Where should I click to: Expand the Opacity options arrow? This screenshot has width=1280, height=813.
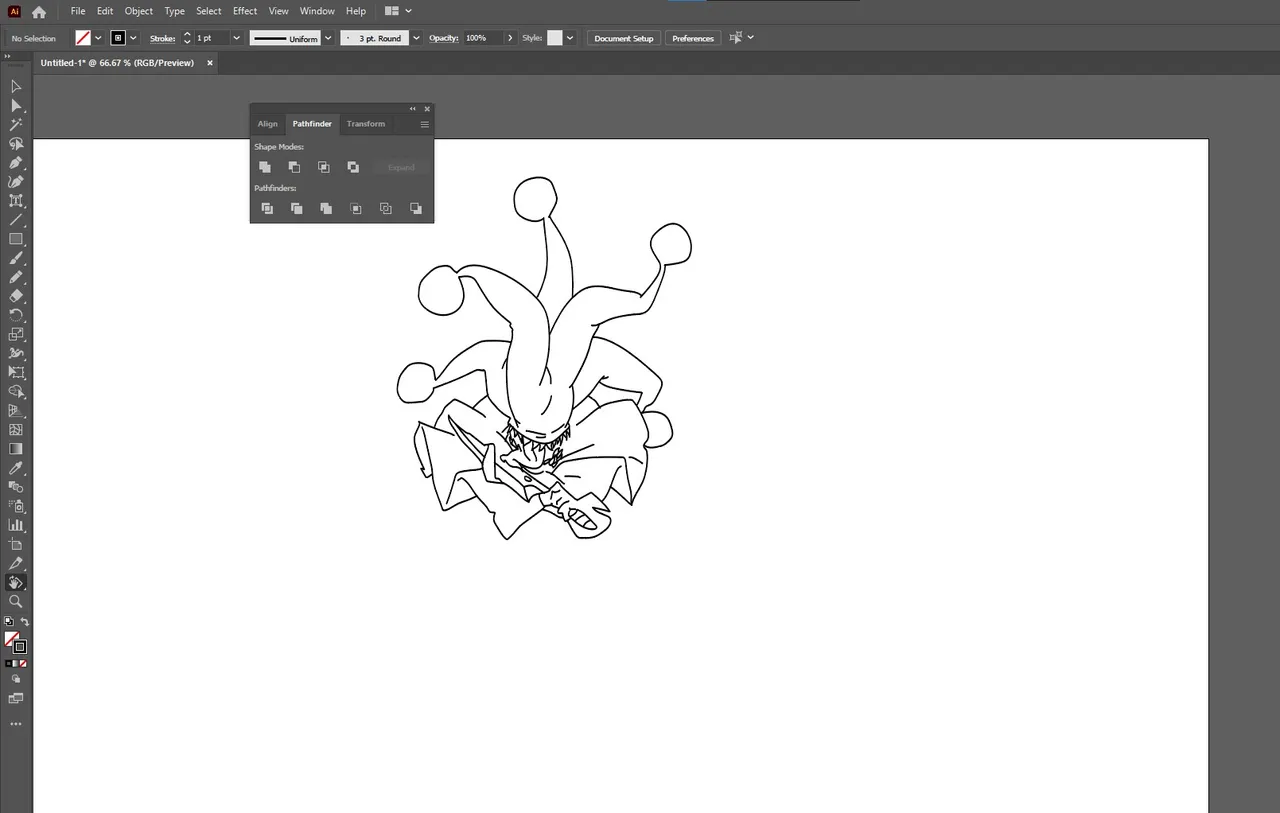[510, 38]
